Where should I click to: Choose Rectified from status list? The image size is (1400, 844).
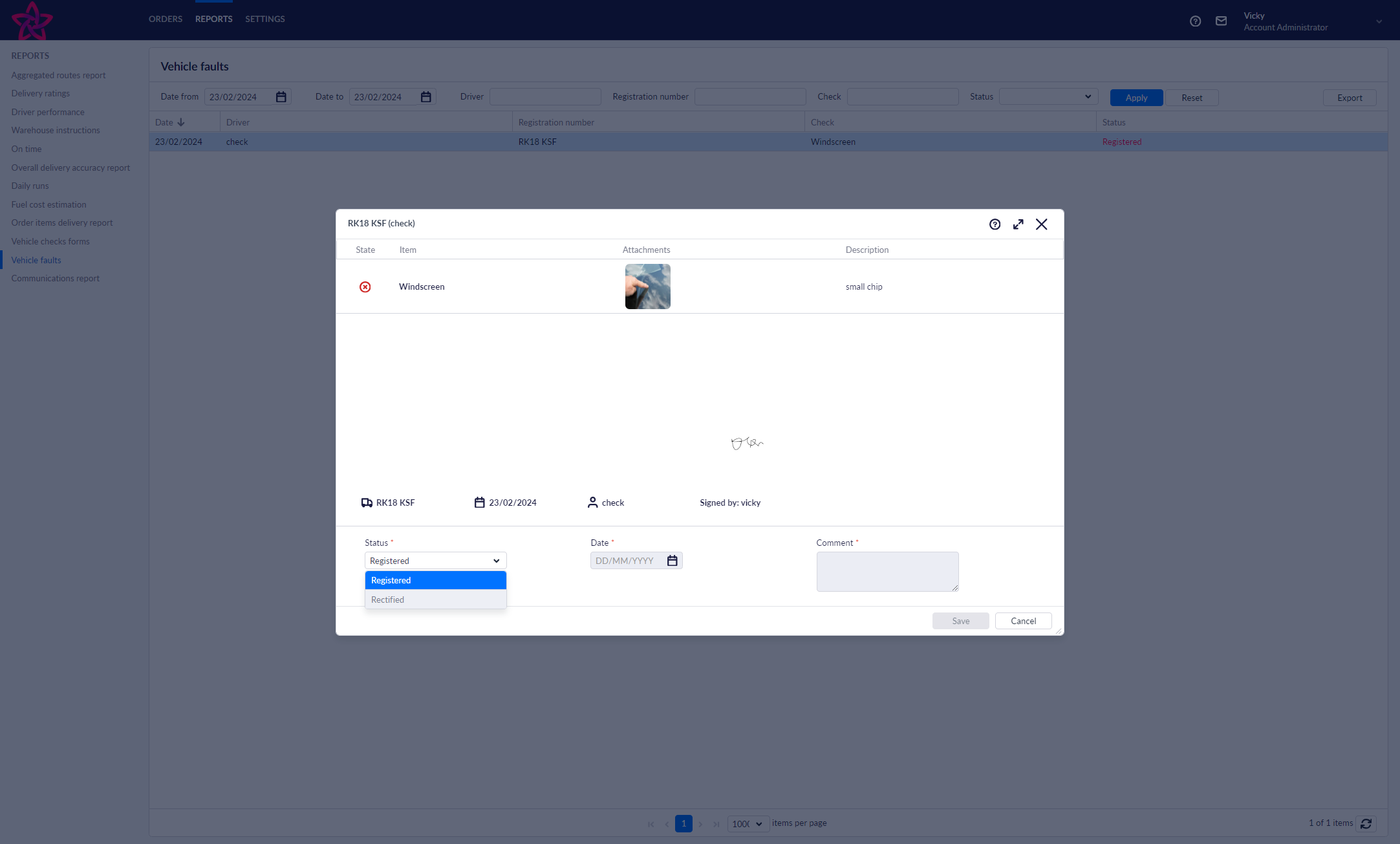(x=436, y=600)
